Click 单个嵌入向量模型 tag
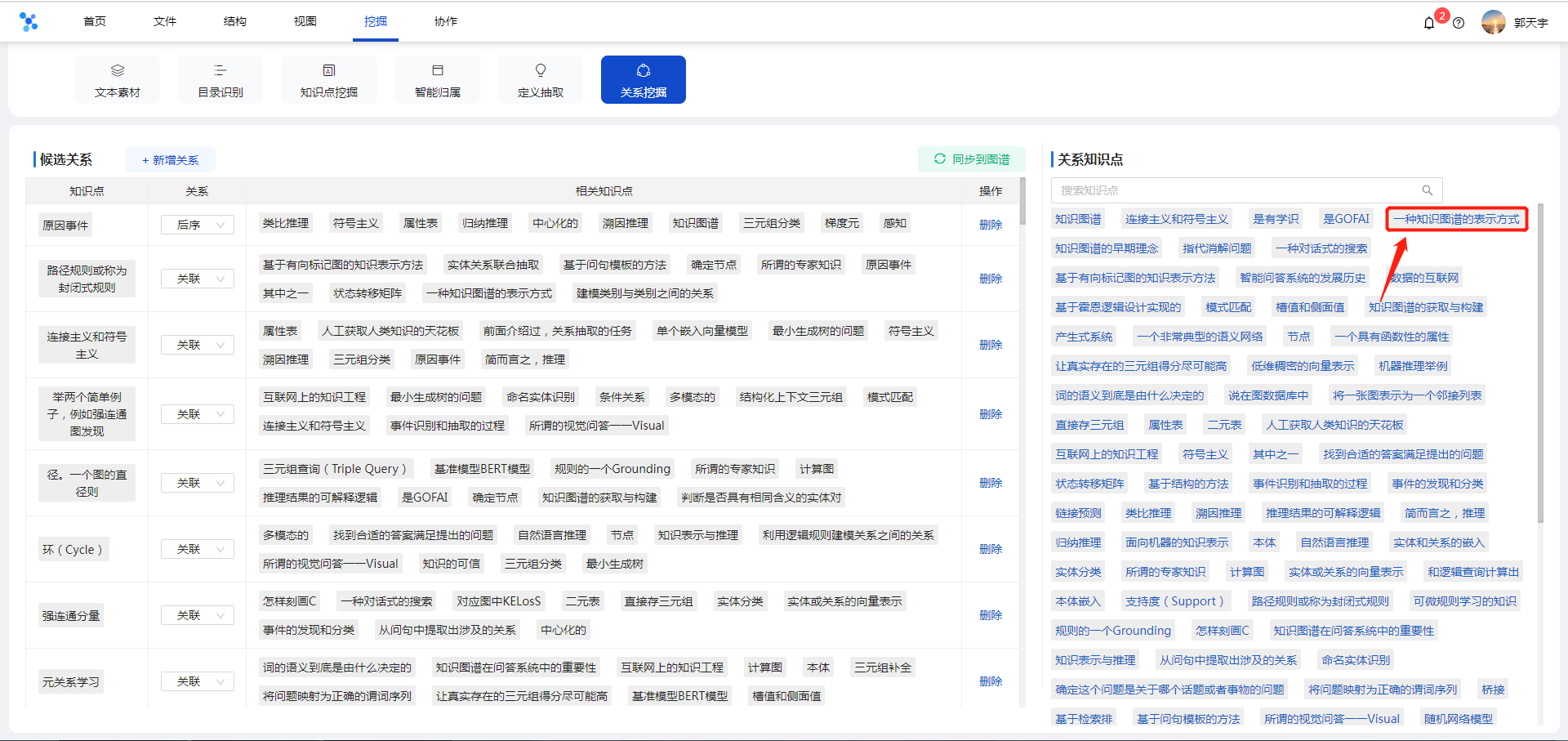Screen dimensions: 1568x741 pos(702,331)
